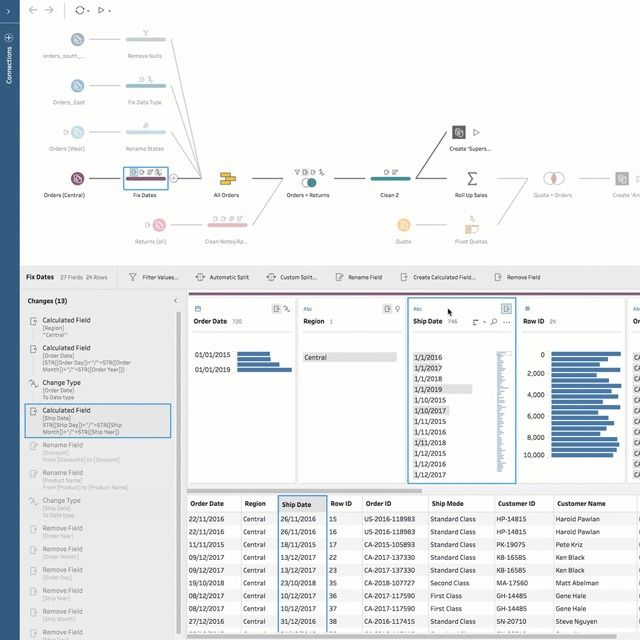
Task: Open the run flow dropdown arrow
Action: [x=109, y=11]
